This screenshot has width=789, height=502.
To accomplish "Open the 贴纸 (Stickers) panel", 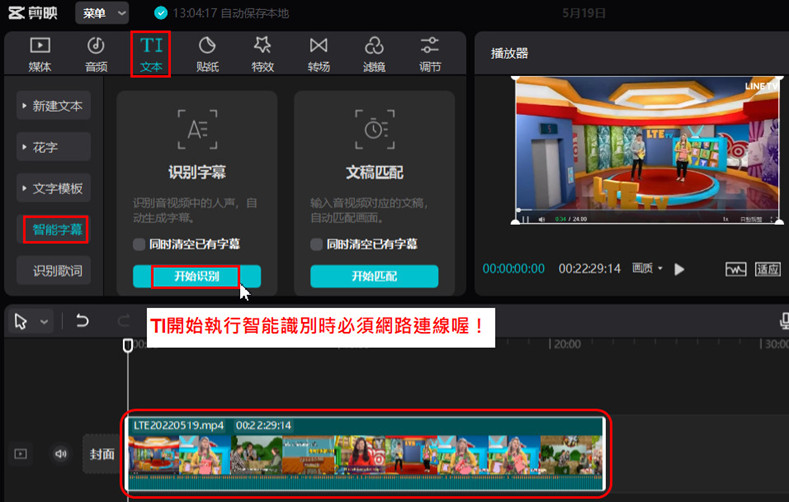I will pos(207,54).
